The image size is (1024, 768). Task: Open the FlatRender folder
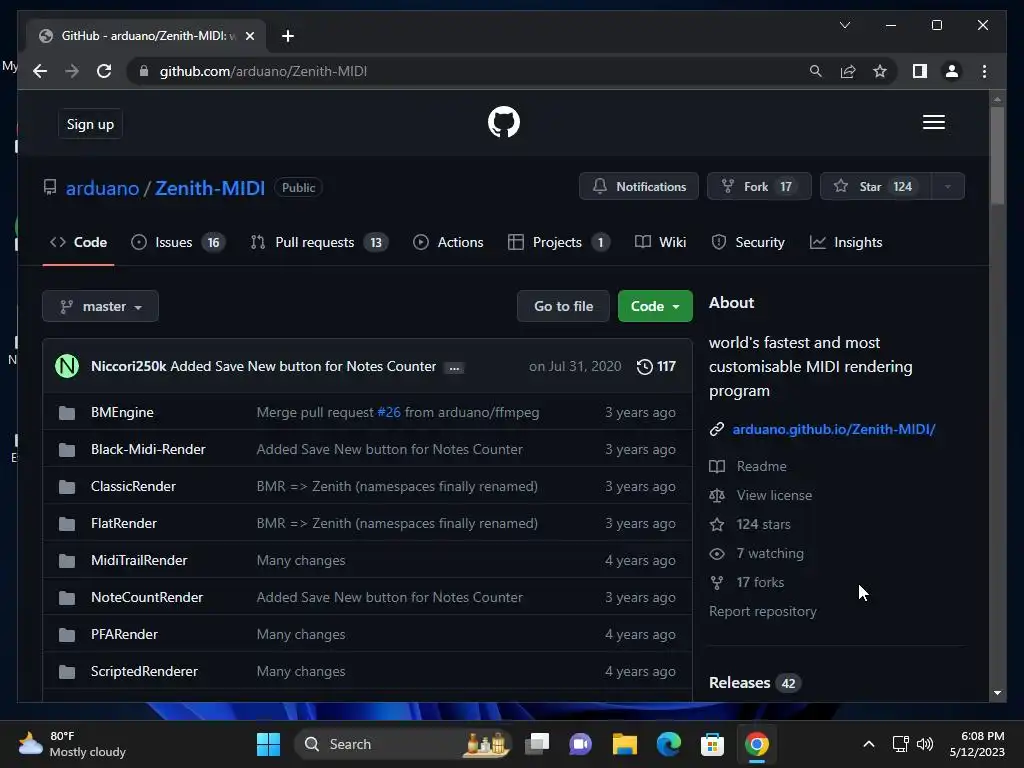pyautogui.click(x=124, y=524)
